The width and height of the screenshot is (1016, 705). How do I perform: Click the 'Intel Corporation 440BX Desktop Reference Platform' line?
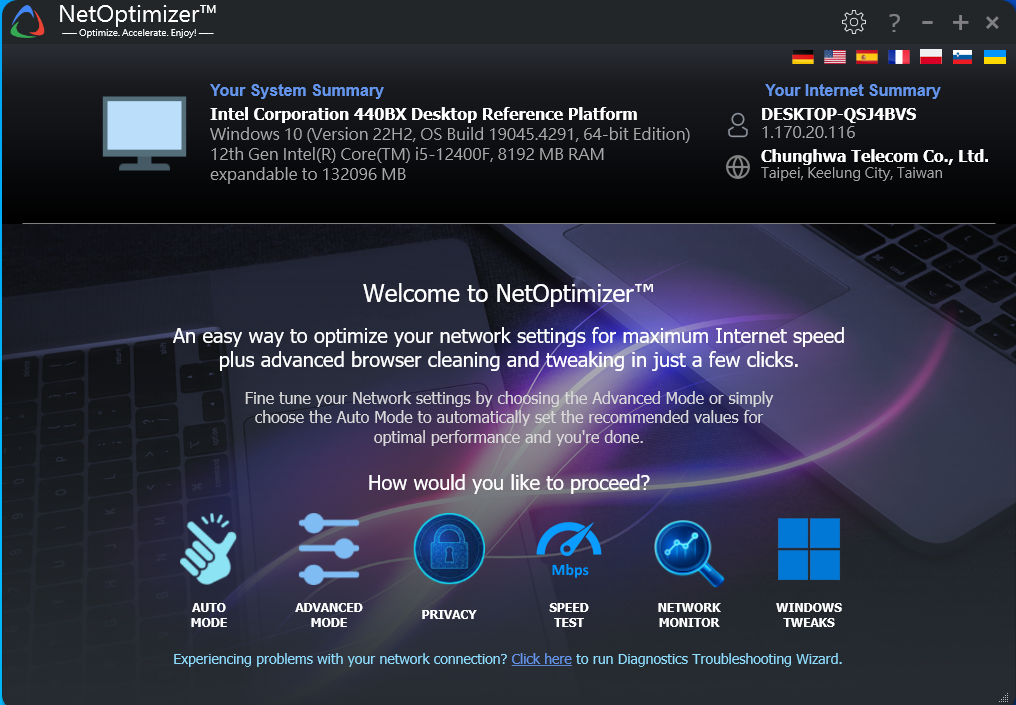tap(424, 114)
